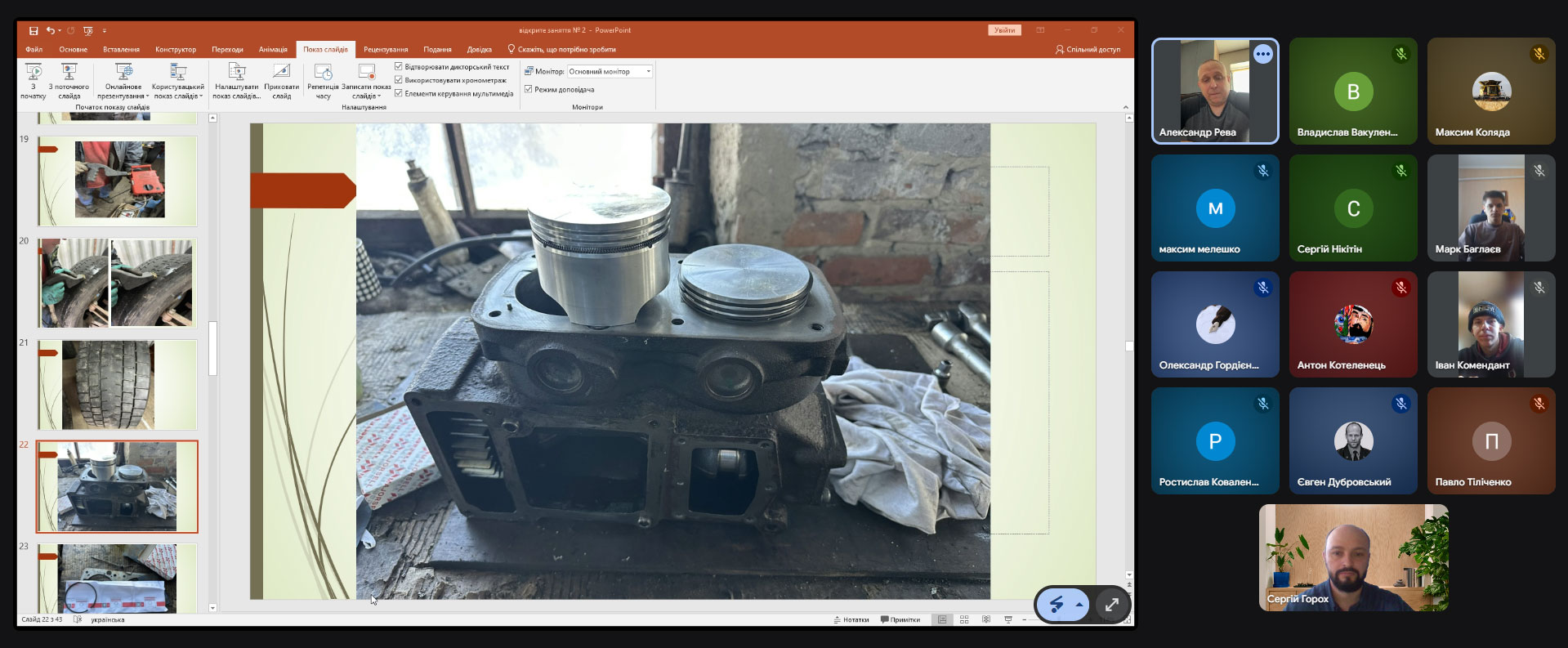Switch to Slide Sorter view in status bar
This screenshot has width=1568, height=648.
pyautogui.click(x=964, y=620)
